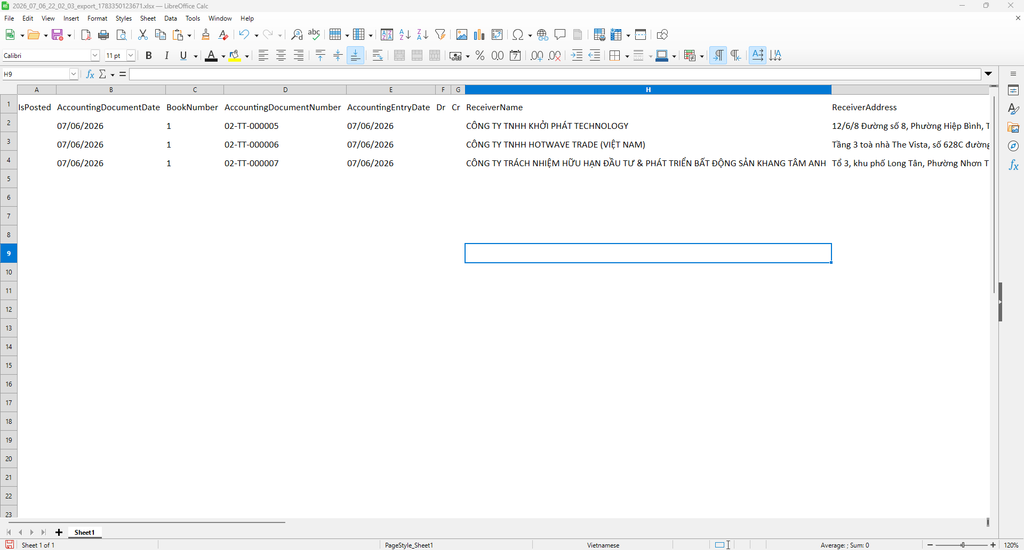Open the sidebar Navigator compass icon

click(1014, 146)
